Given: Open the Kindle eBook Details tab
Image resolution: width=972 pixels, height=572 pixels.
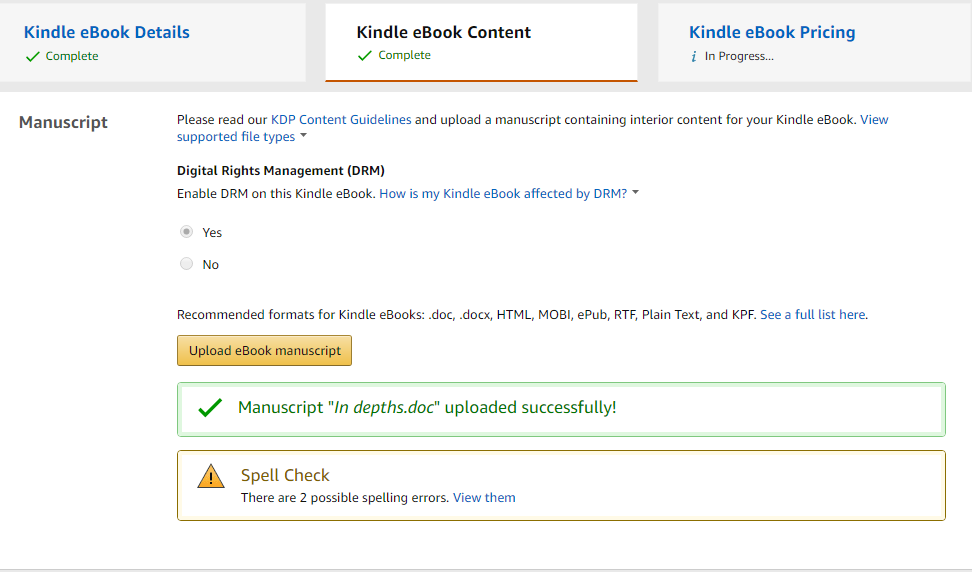Looking at the screenshot, I should pyautogui.click(x=107, y=32).
